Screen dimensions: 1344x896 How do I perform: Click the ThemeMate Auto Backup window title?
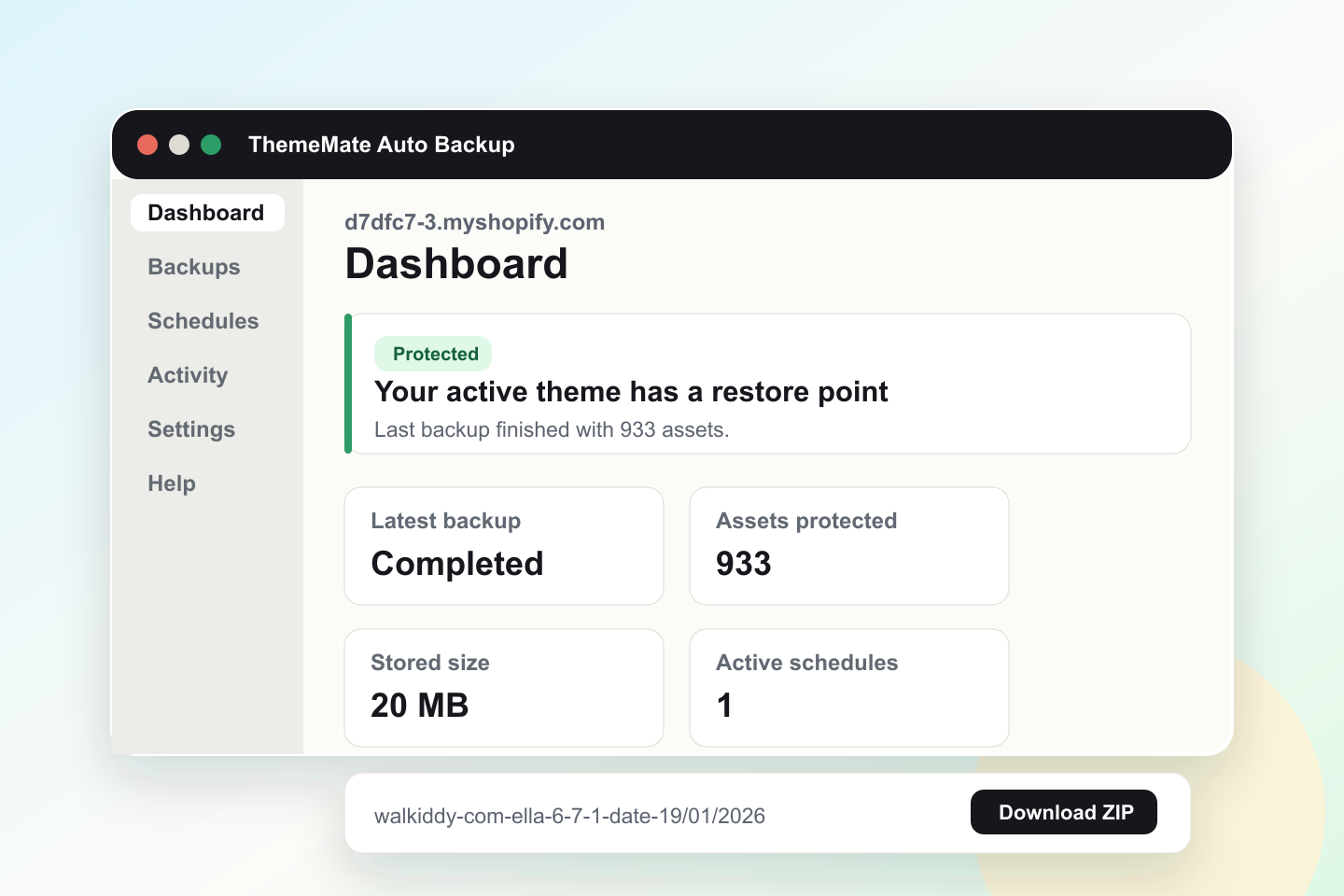point(382,145)
